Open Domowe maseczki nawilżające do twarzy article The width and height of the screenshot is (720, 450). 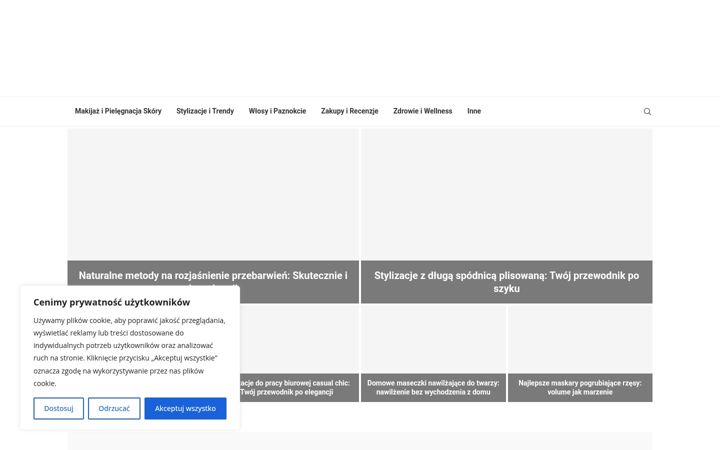[433, 388]
